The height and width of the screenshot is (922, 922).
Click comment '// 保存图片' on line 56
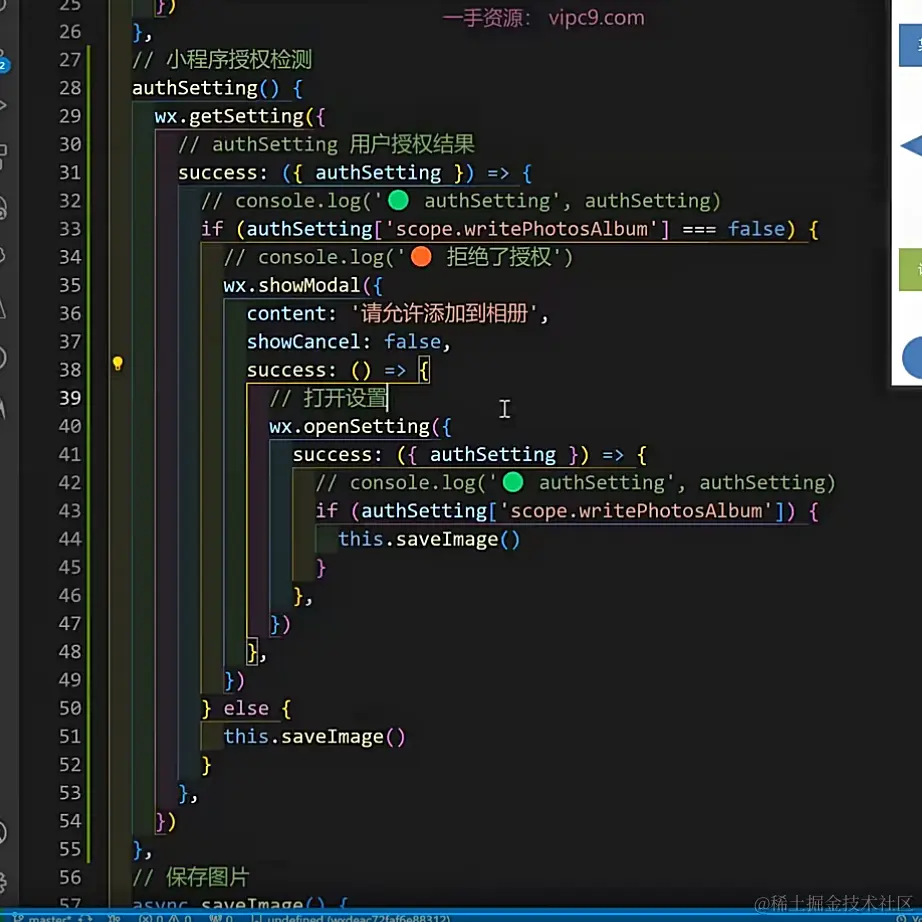(191, 877)
